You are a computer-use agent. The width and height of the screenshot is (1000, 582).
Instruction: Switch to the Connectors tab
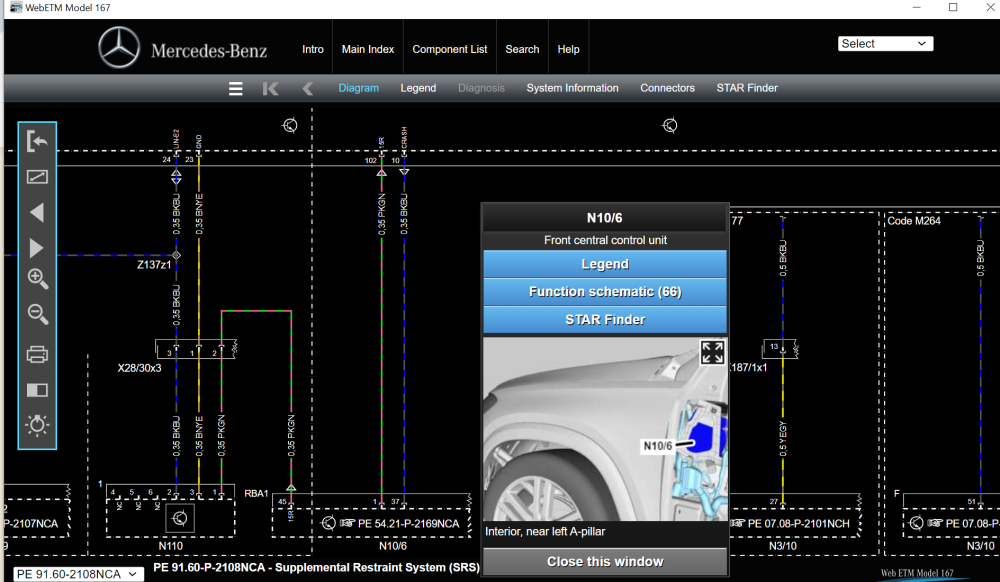(668, 88)
